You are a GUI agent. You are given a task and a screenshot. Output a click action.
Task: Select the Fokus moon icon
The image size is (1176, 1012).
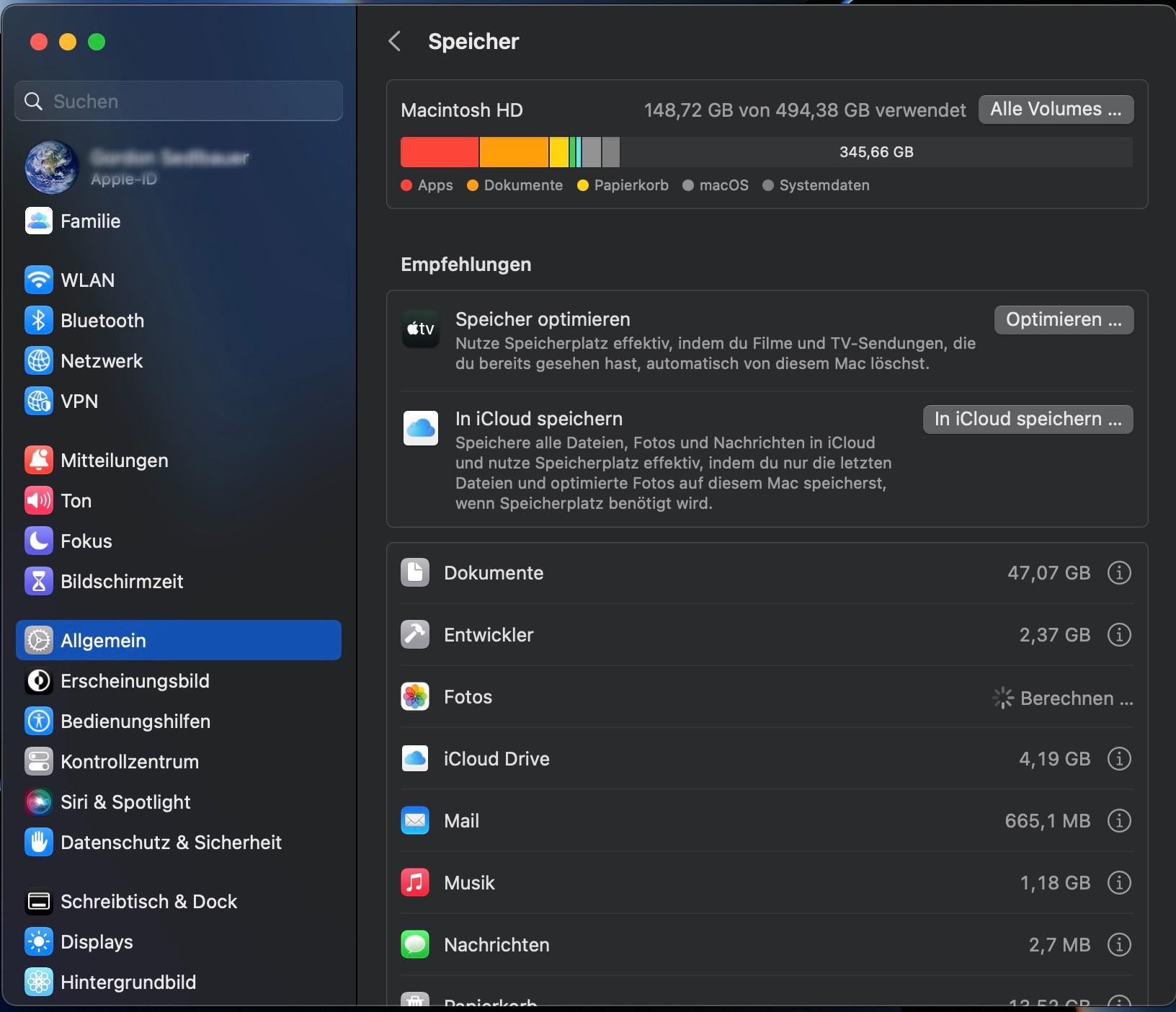pyautogui.click(x=39, y=541)
